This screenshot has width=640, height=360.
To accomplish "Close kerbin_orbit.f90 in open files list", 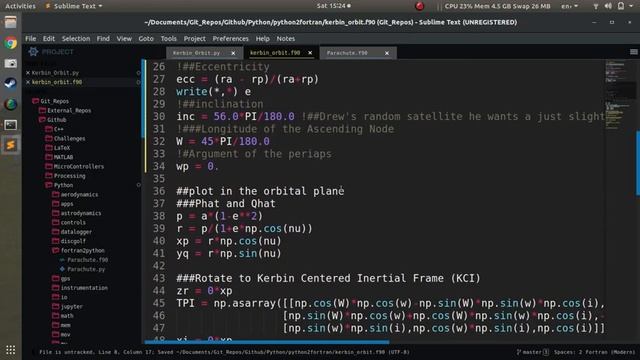I will point(28,82).
